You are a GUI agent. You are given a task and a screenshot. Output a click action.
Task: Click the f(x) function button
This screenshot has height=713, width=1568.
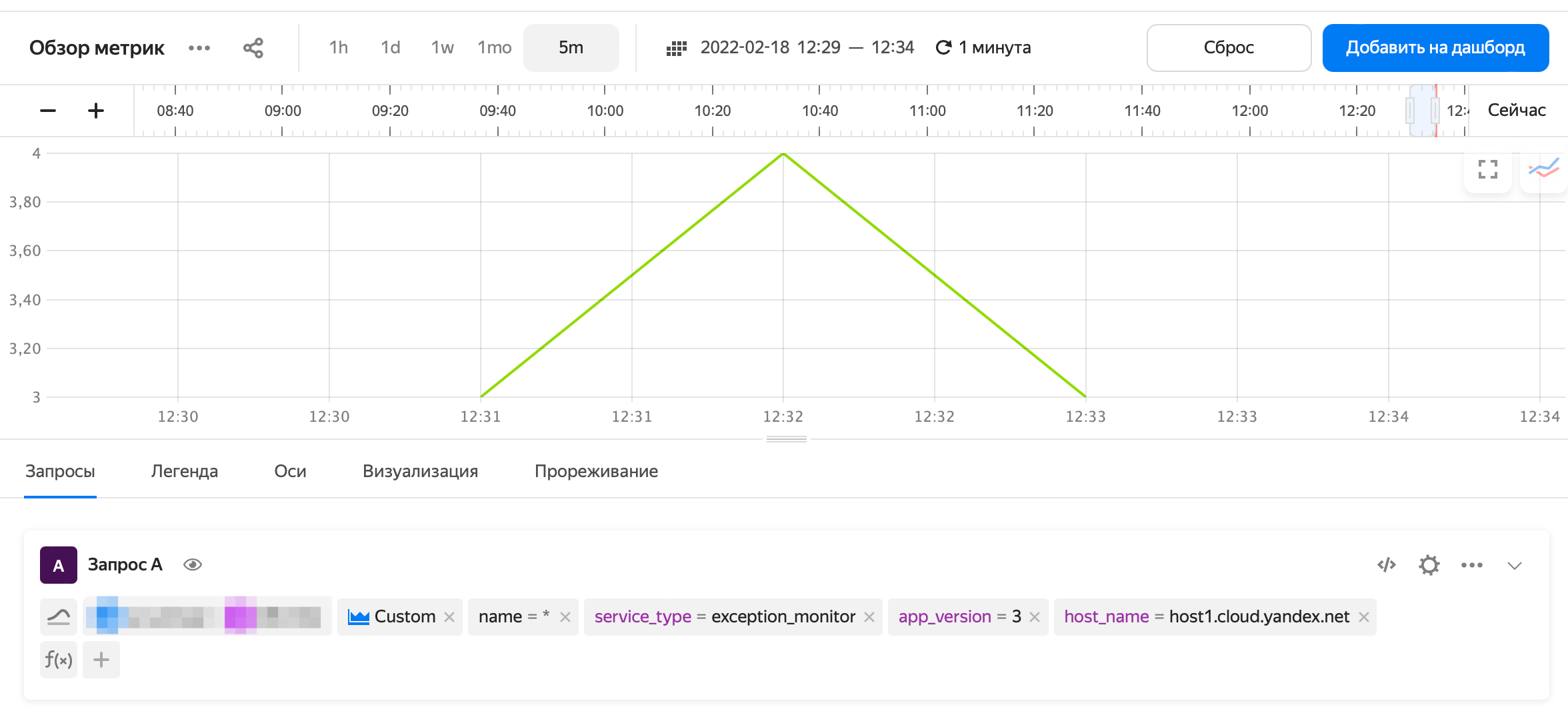click(x=59, y=660)
